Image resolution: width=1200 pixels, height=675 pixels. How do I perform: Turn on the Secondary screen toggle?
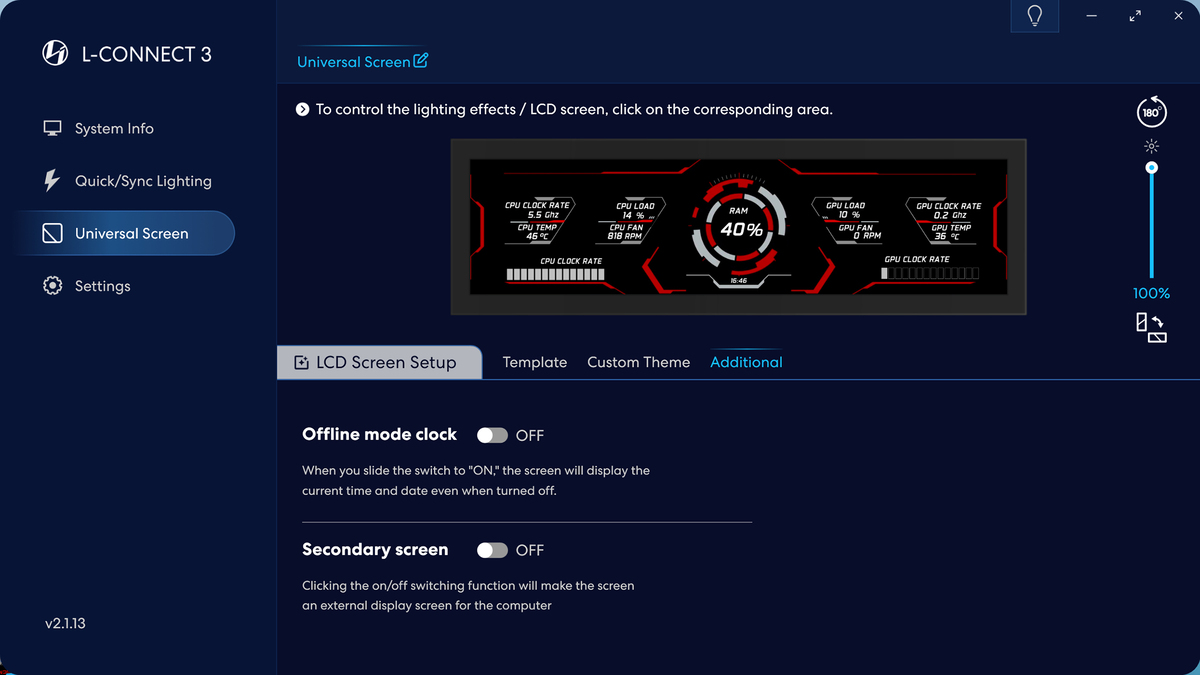tap(492, 550)
